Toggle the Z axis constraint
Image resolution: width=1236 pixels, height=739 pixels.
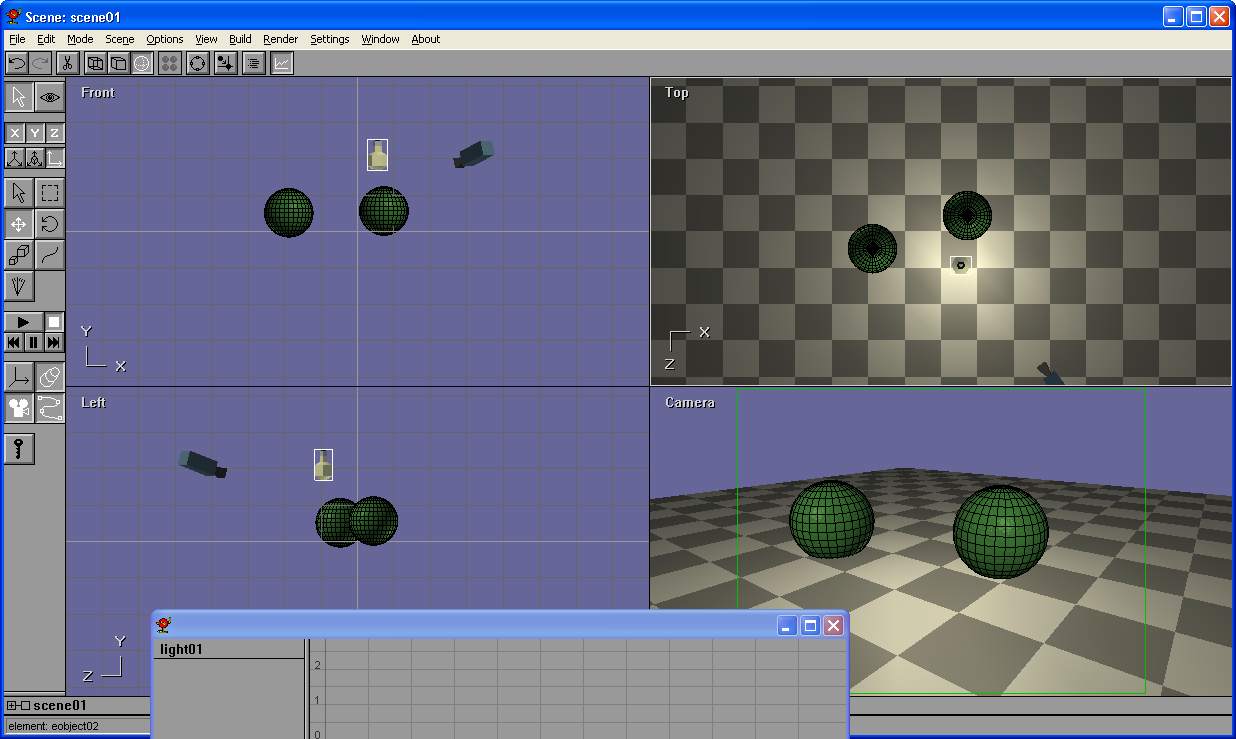(x=54, y=133)
